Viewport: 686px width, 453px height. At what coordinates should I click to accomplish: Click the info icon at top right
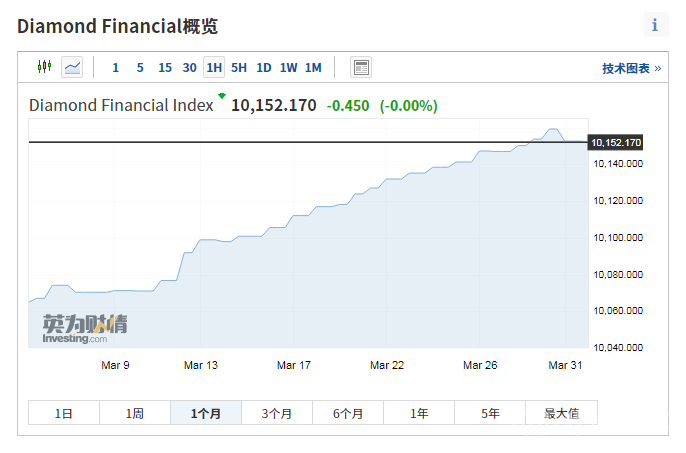click(655, 25)
